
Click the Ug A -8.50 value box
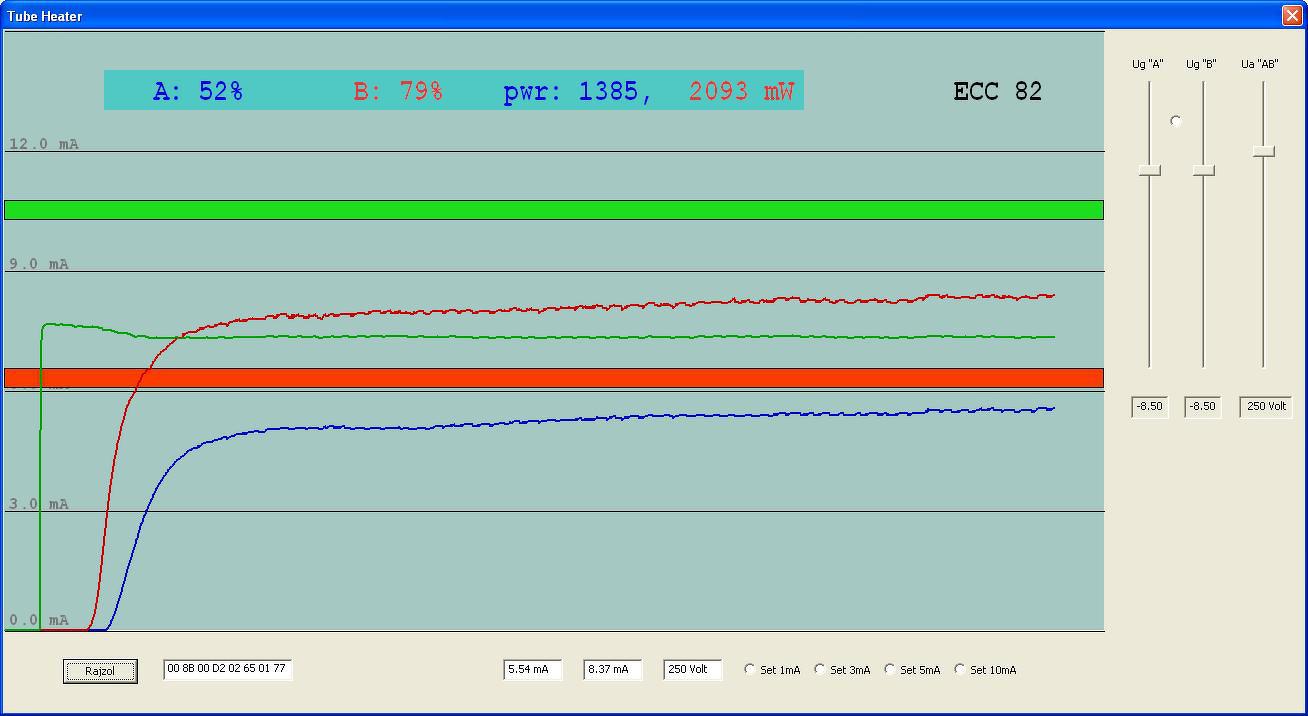[1150, 407]
